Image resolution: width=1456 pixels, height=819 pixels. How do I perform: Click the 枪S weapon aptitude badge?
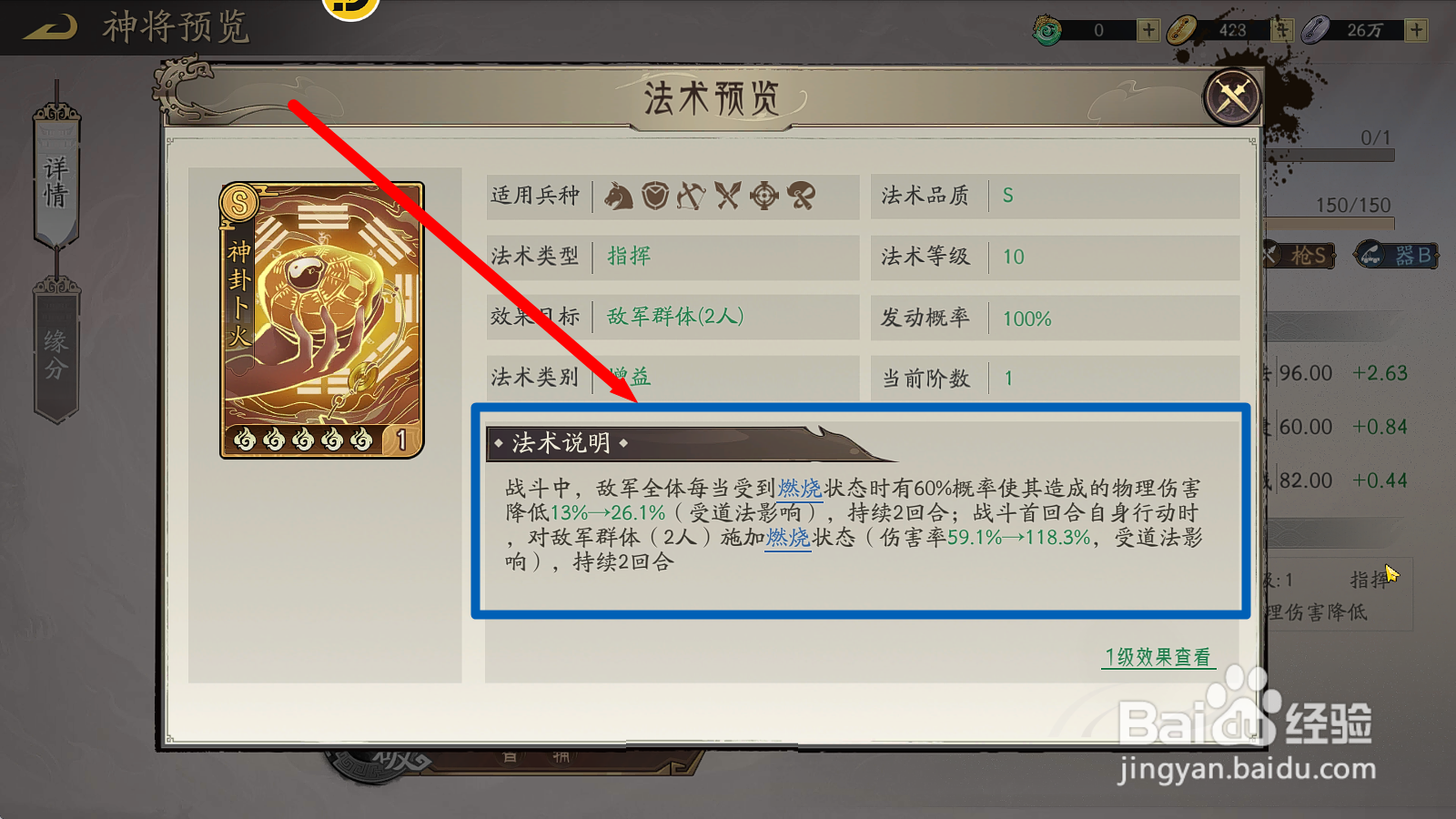(1300, 256)
